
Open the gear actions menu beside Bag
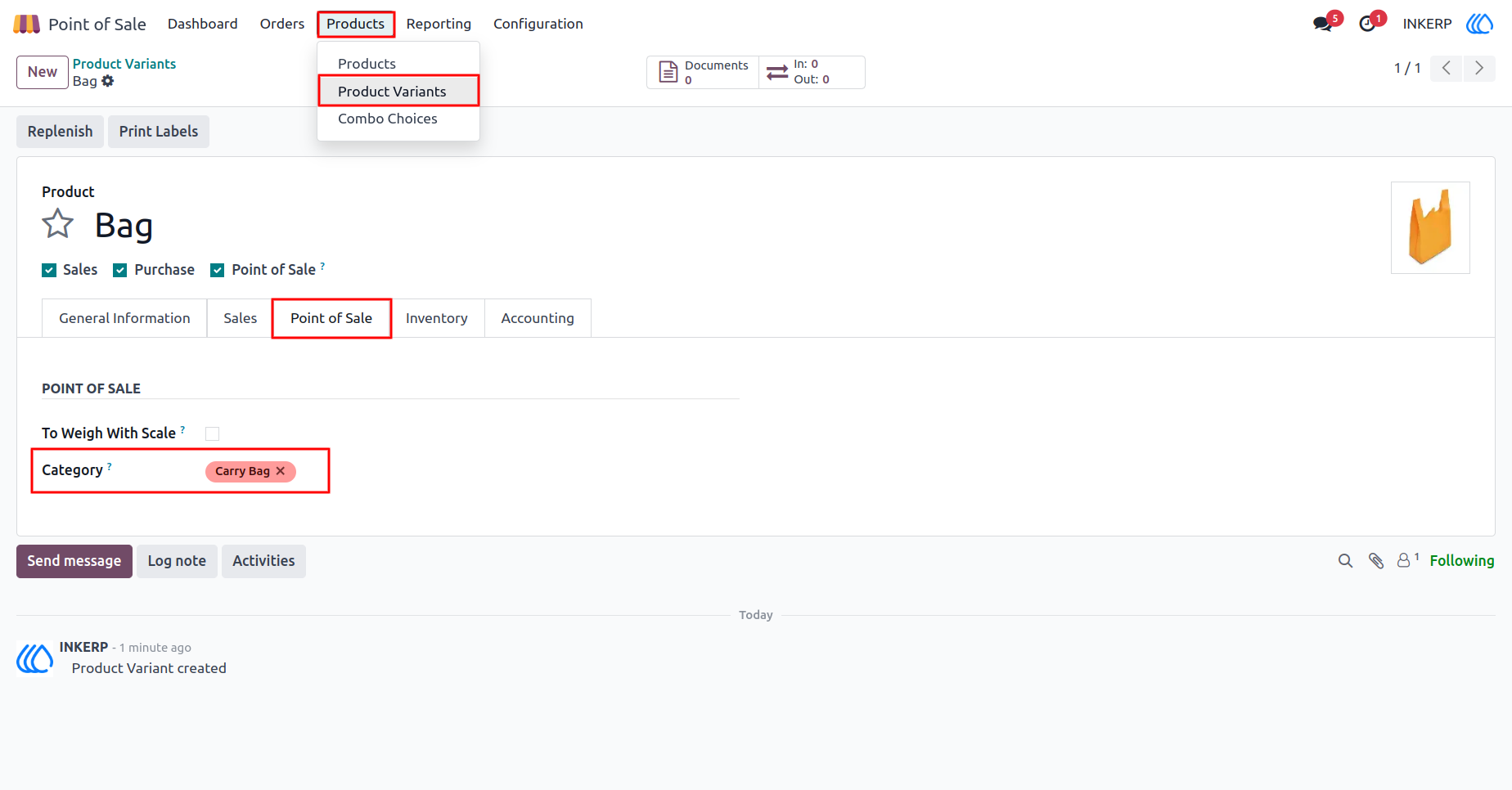108,81
